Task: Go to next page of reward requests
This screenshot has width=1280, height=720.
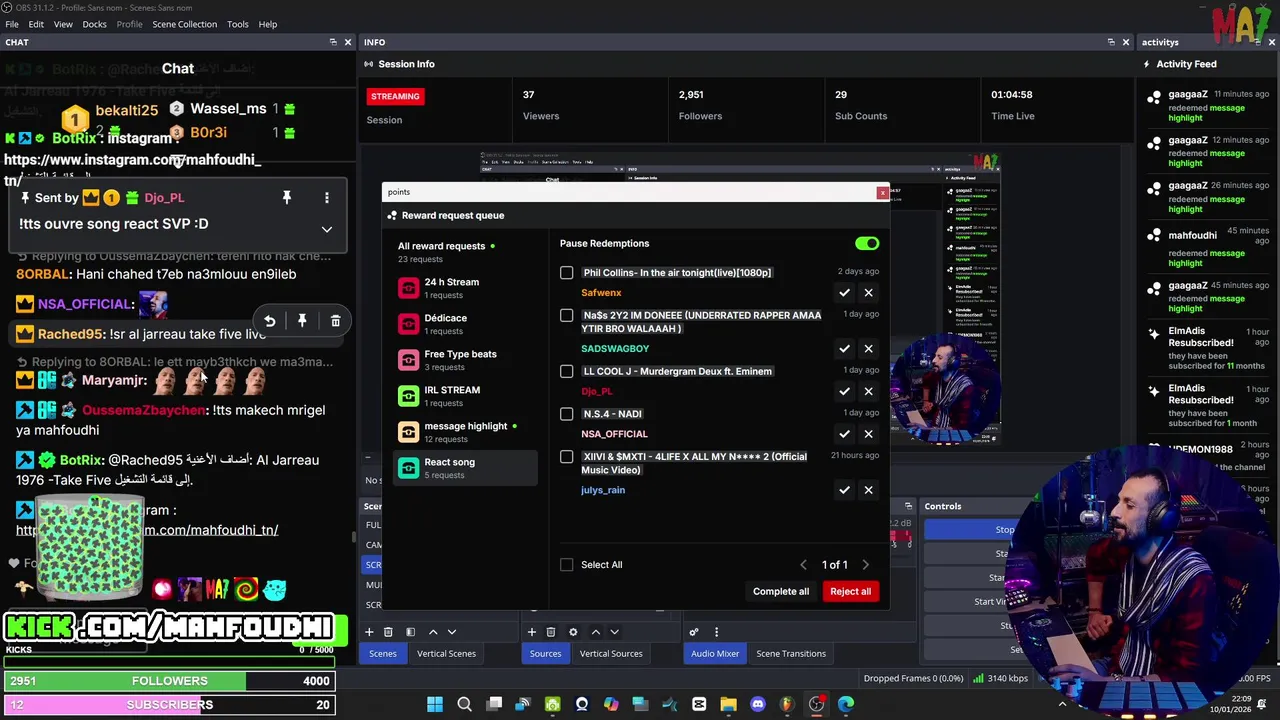Action: tap(866, 565)
